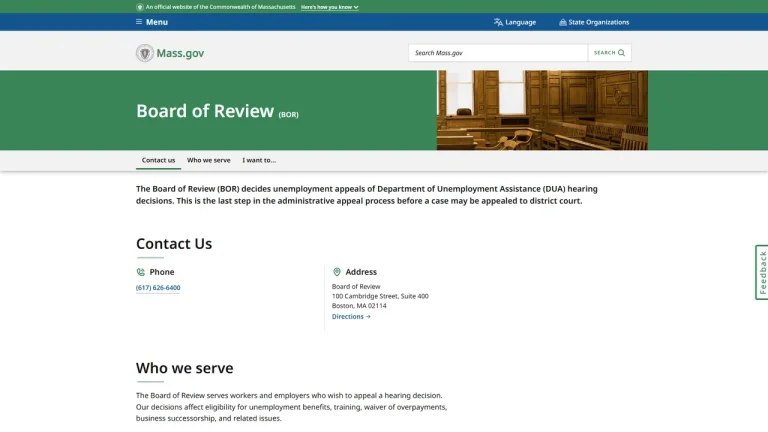Click the Who we serve section heading
Viewport: 768px width, 432px height.
185,368
